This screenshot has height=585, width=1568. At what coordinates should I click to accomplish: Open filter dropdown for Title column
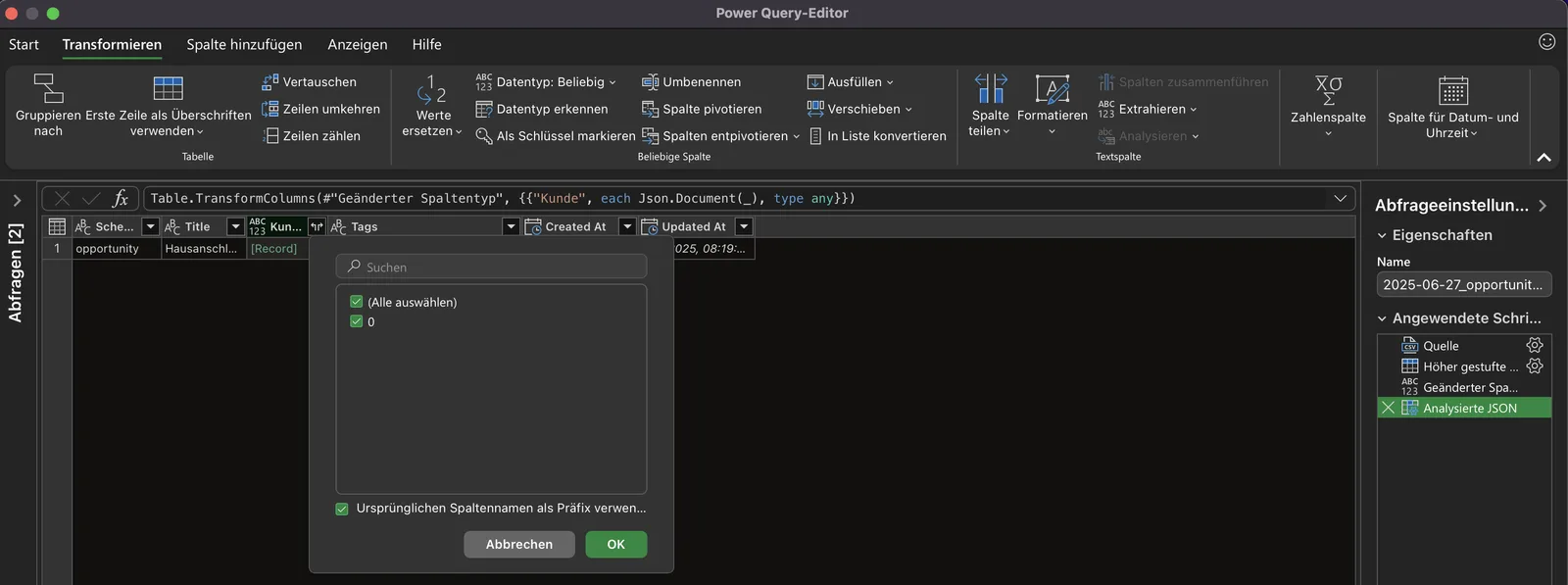235,226
